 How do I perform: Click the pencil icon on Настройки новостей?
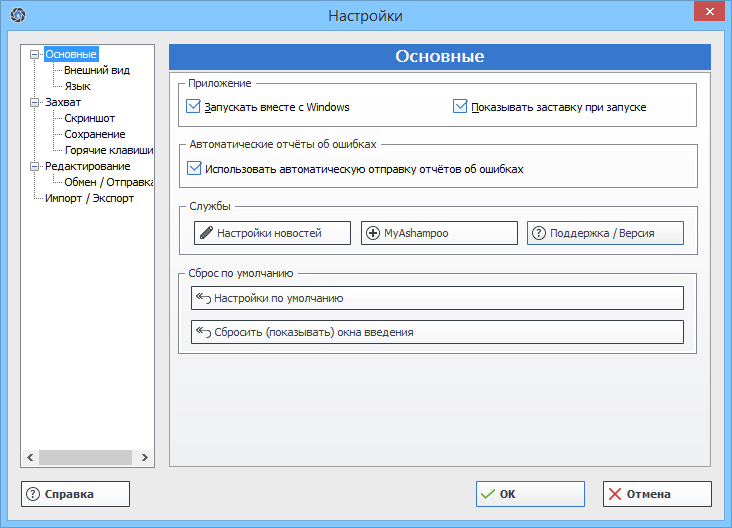pyautogui.click(x=205, y=233)
